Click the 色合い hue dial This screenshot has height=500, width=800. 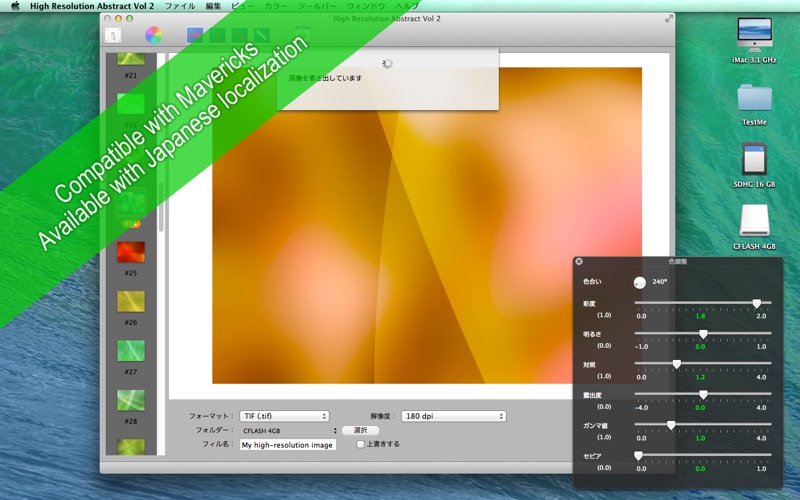[639, 283]
